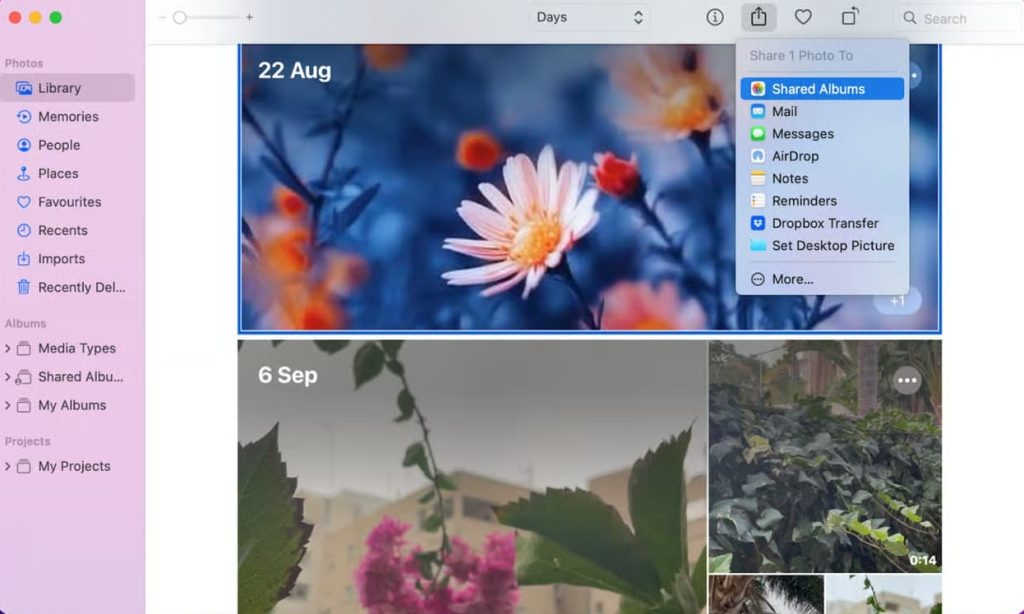The height and width of the screenshot is (614, 1024).
Task: Select Library in the sidebar
Action: point(68,88)
